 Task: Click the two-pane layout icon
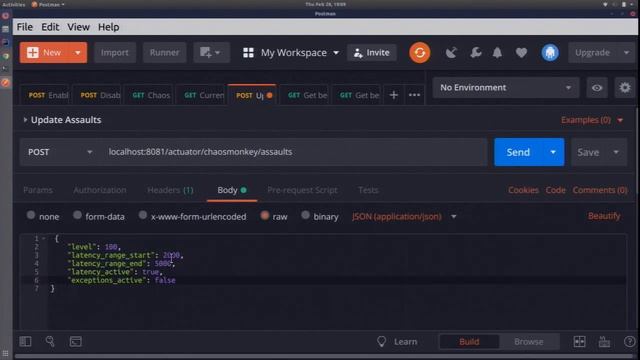pos(579,342)
